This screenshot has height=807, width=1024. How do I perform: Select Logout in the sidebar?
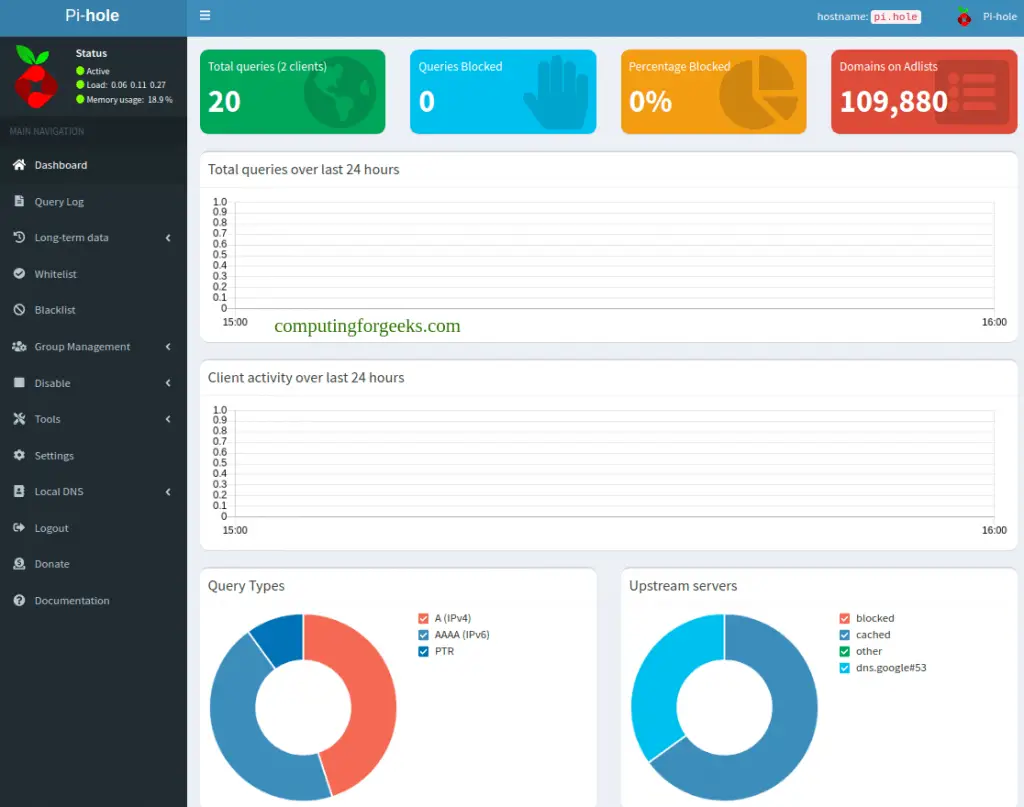[x=93, y=528]
